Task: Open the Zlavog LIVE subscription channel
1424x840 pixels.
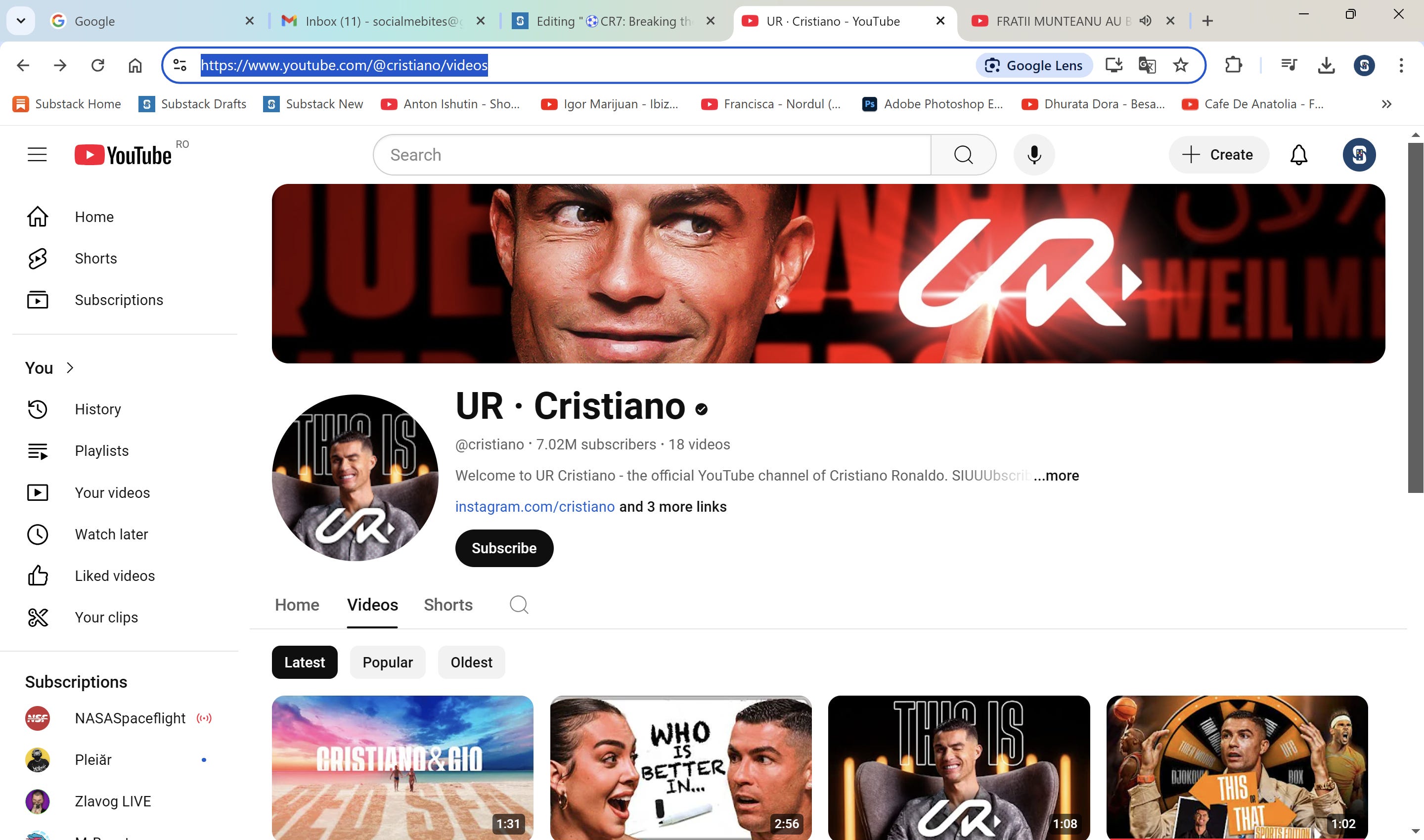Action: tap(125, 801)
